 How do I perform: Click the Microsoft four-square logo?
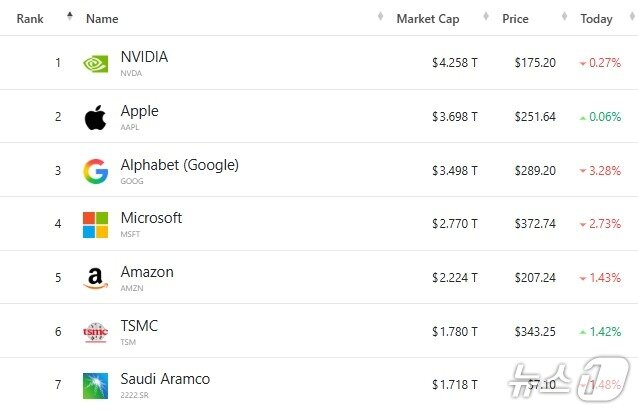coord(95,225)
